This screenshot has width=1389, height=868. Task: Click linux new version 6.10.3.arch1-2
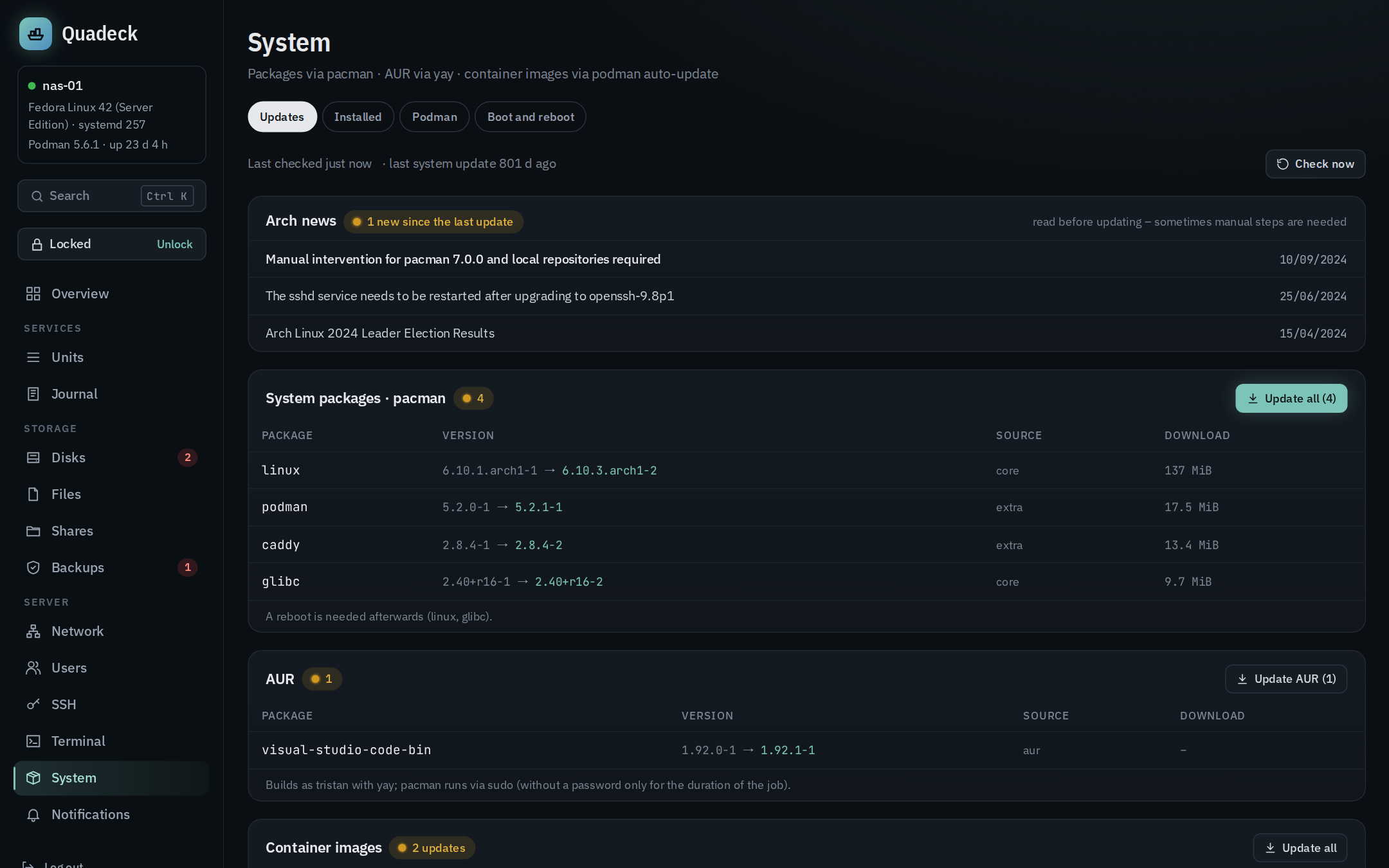pyautogui.click(x=610, y=471)
